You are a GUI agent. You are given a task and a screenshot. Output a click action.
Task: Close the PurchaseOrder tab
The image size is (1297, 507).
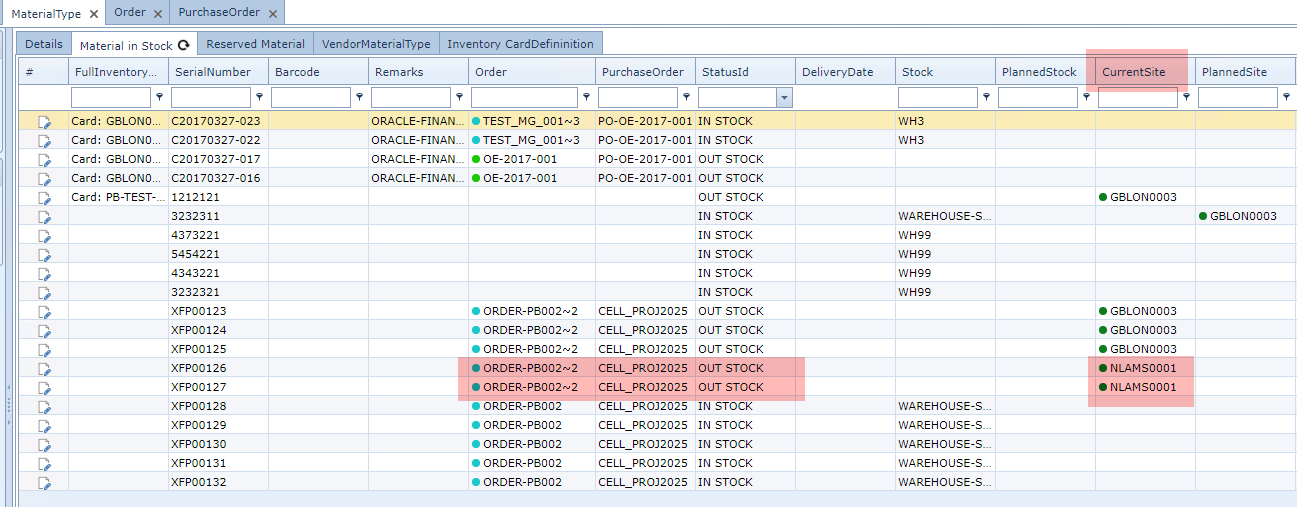pyautogui.click(x=272, y=14)
